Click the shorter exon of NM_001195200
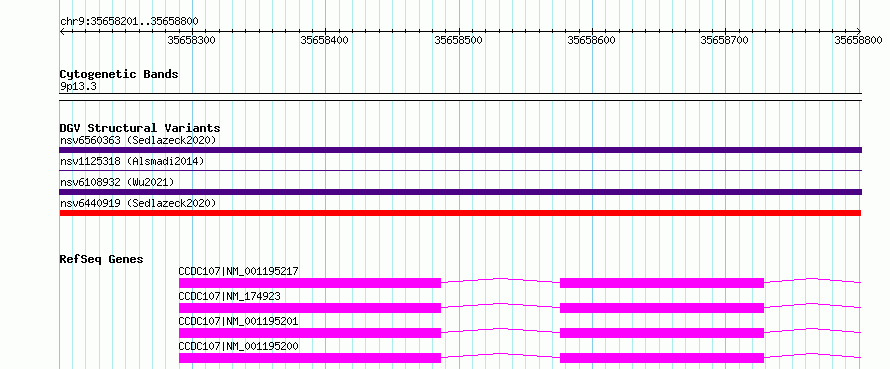890x369 pixels. [x=662, y=358]
